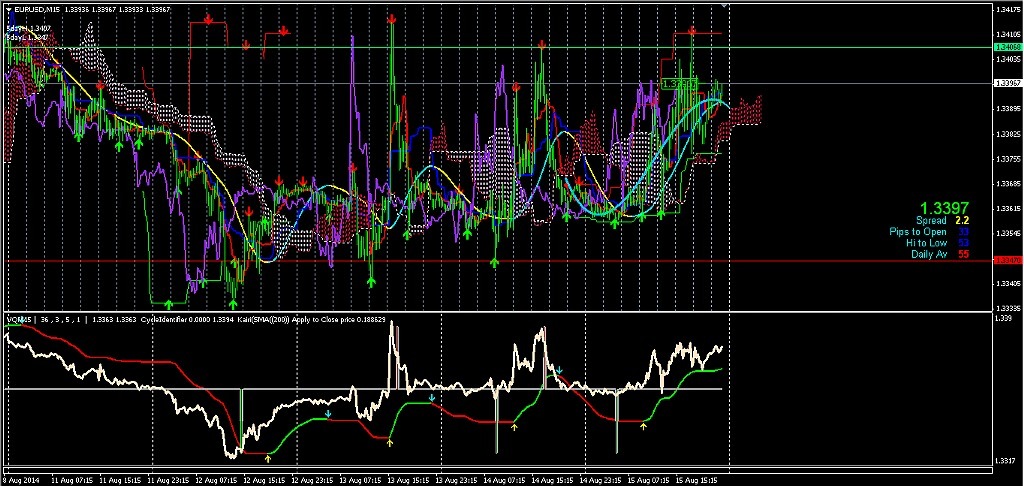Click the Pips to Open label
The image size is (1024, 486).
coord(918,232)
